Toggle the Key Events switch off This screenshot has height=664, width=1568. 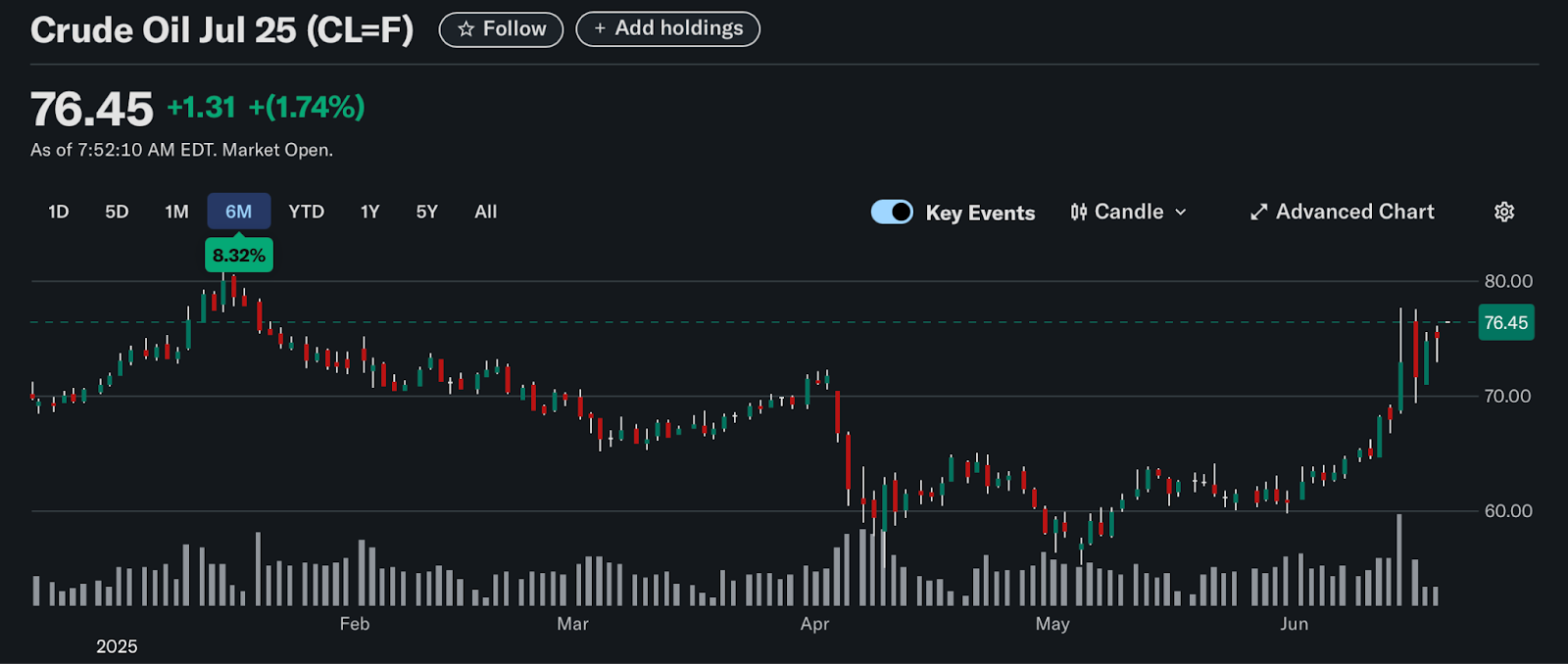point(892,212)
